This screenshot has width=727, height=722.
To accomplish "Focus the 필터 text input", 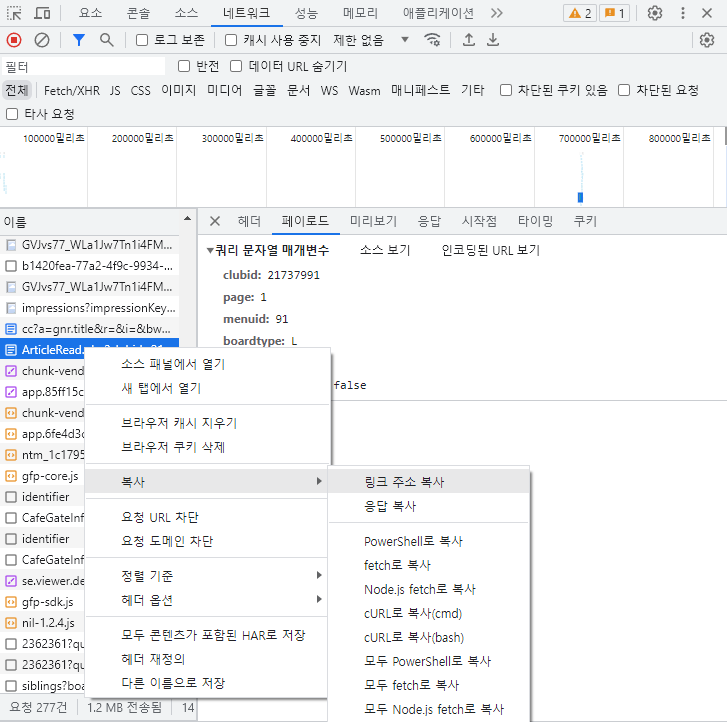I will (83, 66).
